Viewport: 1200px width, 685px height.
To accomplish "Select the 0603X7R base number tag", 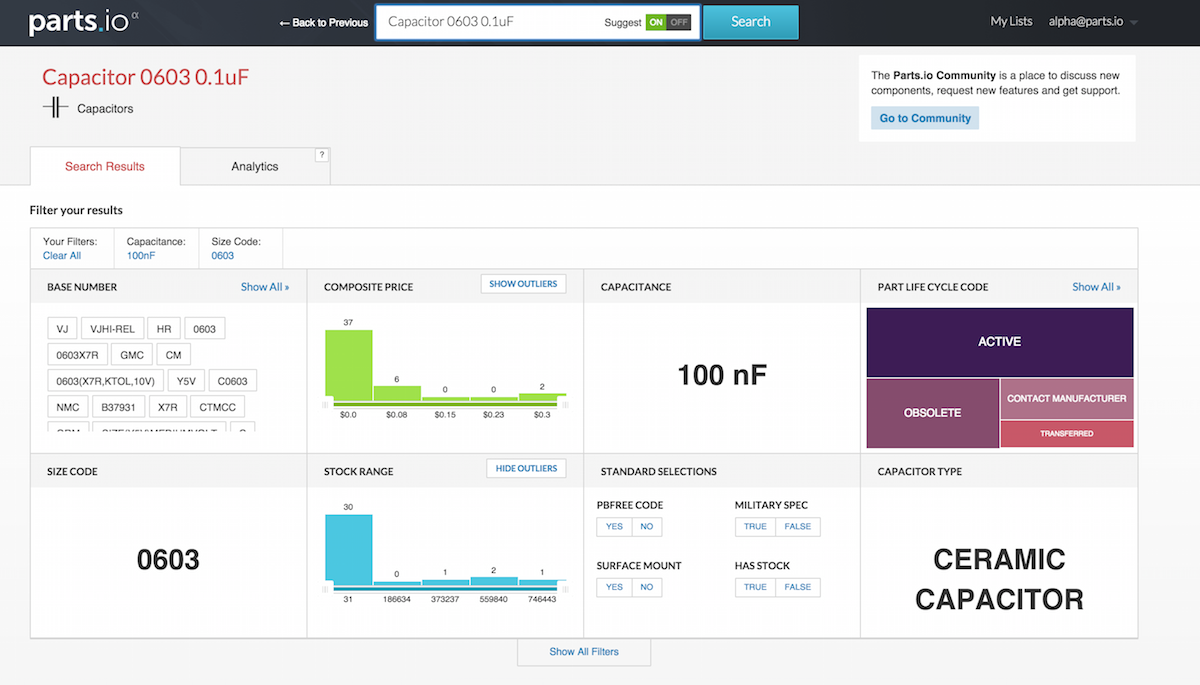I will 77,354.
